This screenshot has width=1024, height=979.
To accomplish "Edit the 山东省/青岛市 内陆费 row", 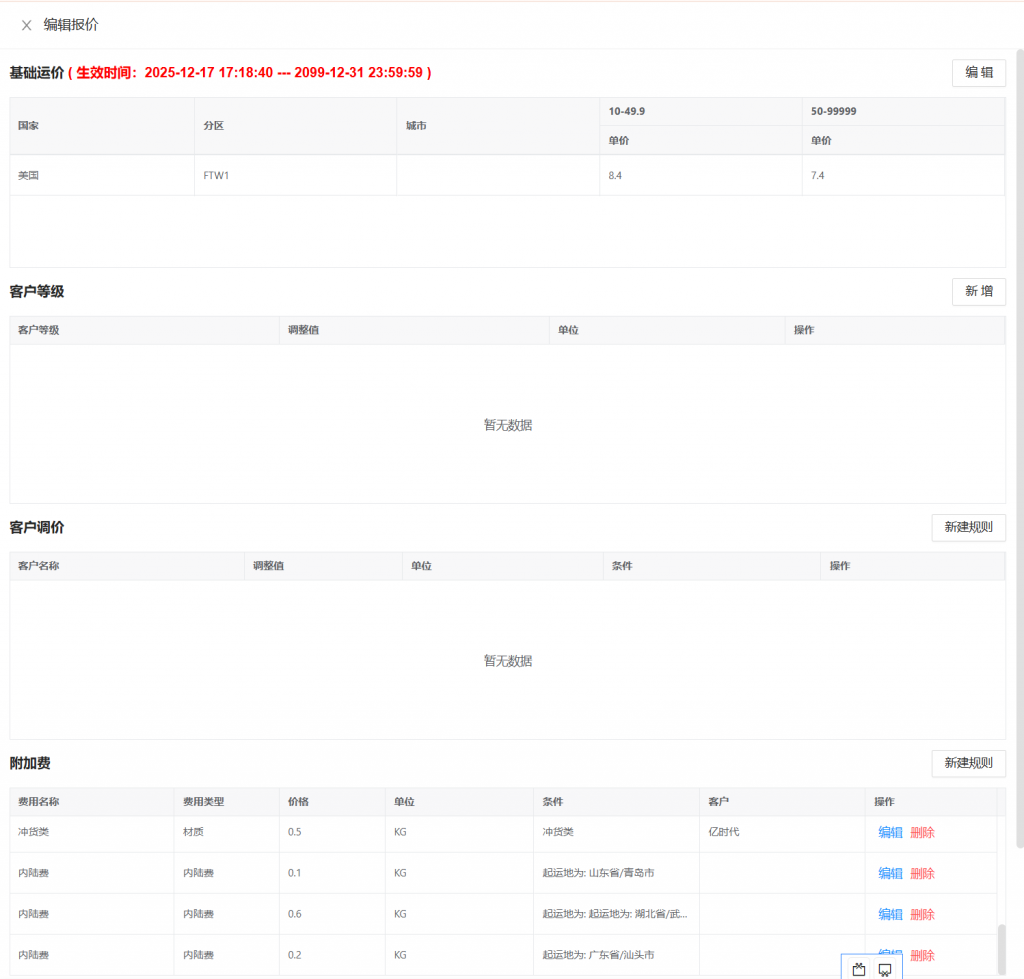I will point(890,873).
